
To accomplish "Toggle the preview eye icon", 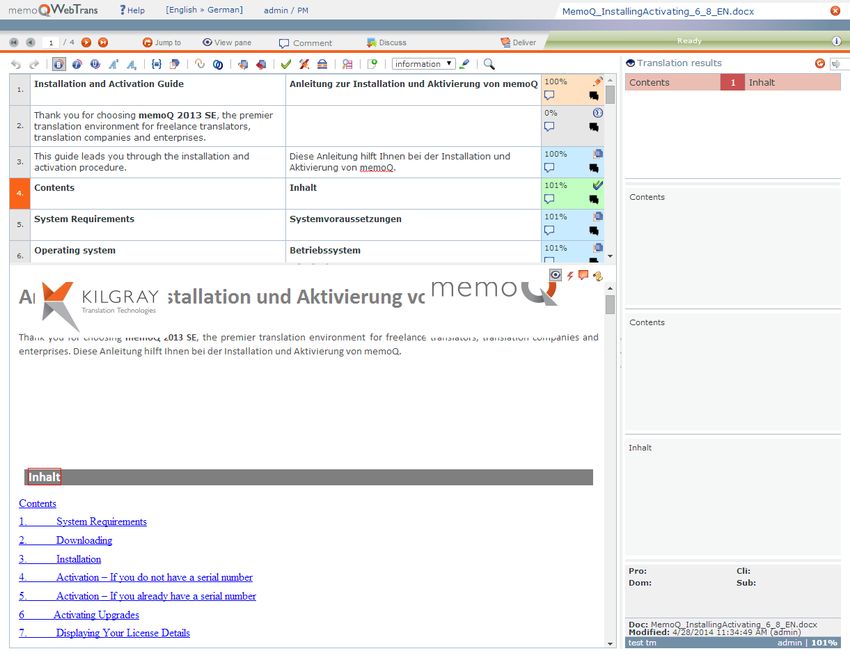I will coord(555,275).
